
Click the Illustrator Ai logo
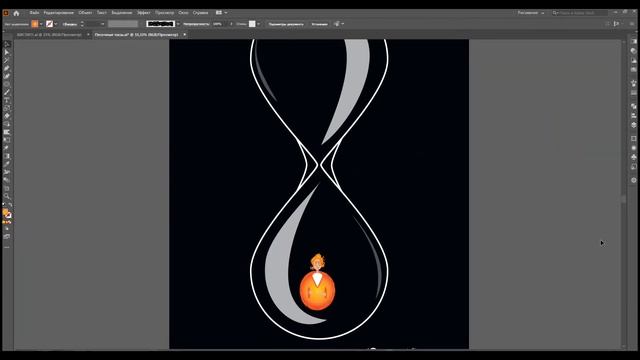[6, 13]
